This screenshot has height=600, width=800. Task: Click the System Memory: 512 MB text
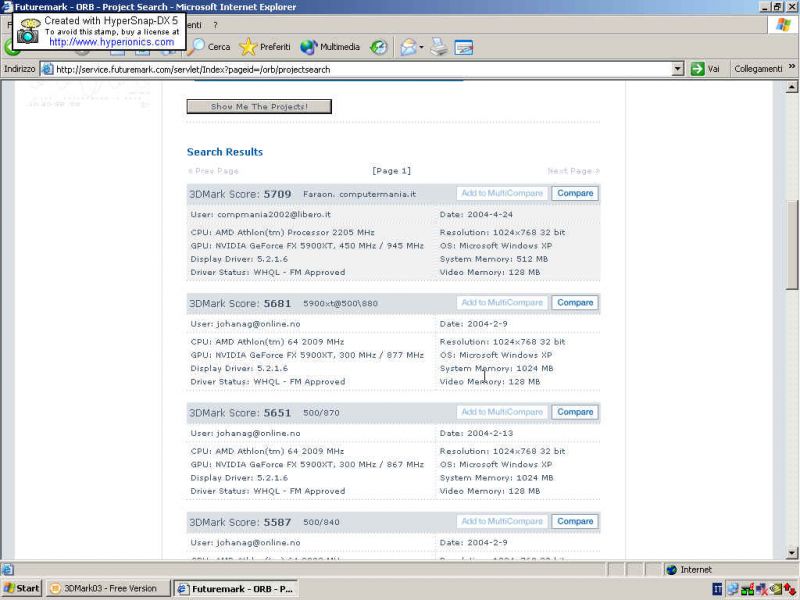tap(494, 259)
